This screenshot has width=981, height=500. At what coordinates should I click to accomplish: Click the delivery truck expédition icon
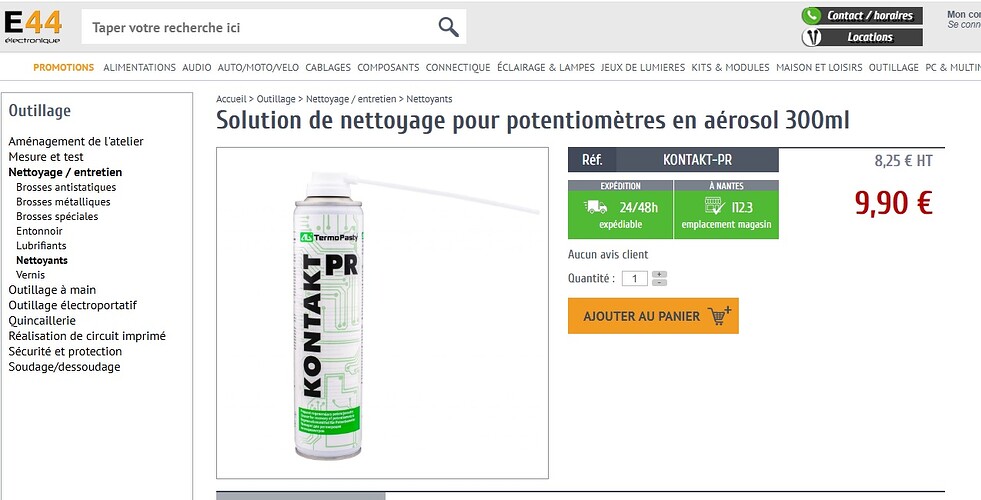coord(595,207)
